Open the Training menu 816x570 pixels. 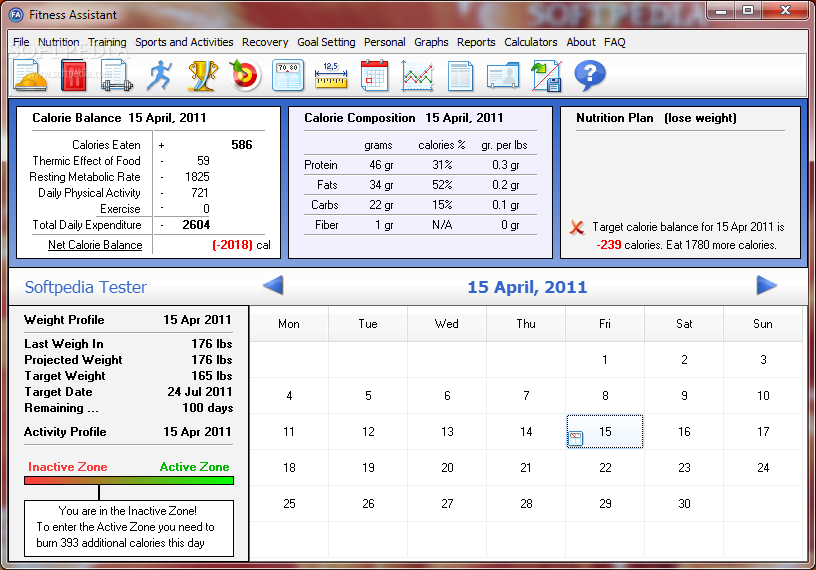[x=107, y=42]
